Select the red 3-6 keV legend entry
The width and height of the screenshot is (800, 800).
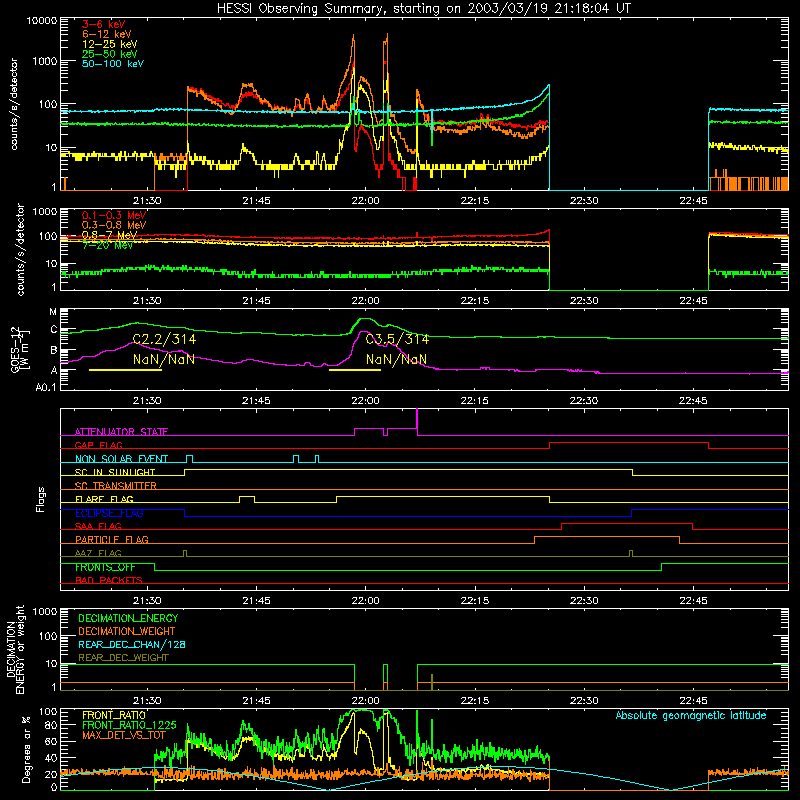coord(104,24)
